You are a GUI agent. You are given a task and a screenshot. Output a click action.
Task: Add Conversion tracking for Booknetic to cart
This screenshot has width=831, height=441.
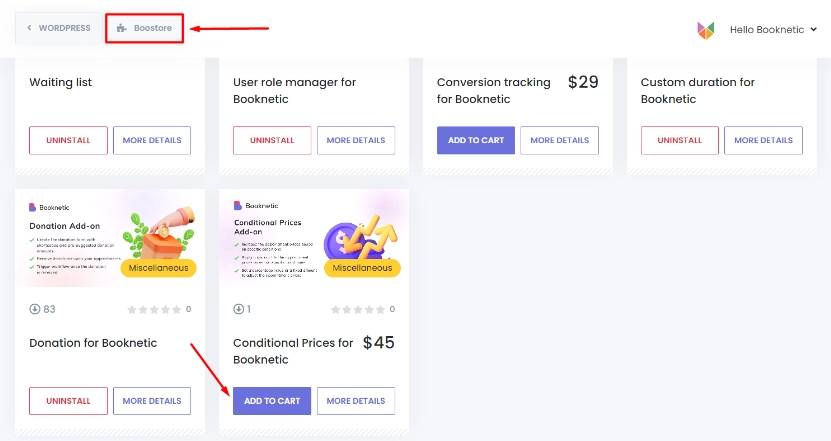coord(476,140)
